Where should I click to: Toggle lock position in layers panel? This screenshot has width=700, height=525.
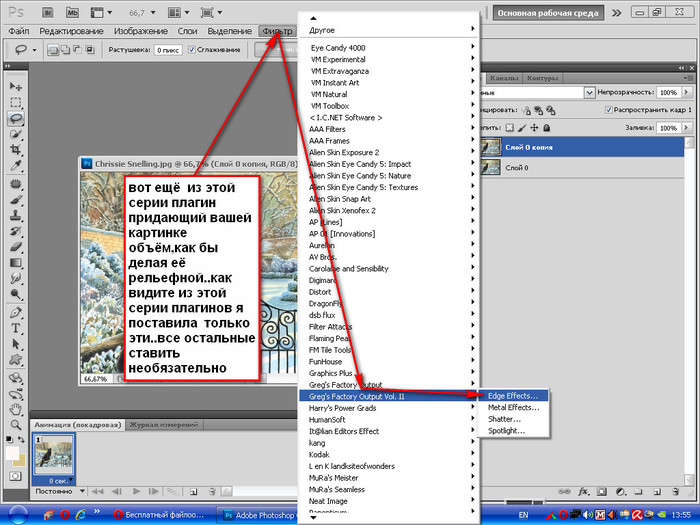click(534, 128)
